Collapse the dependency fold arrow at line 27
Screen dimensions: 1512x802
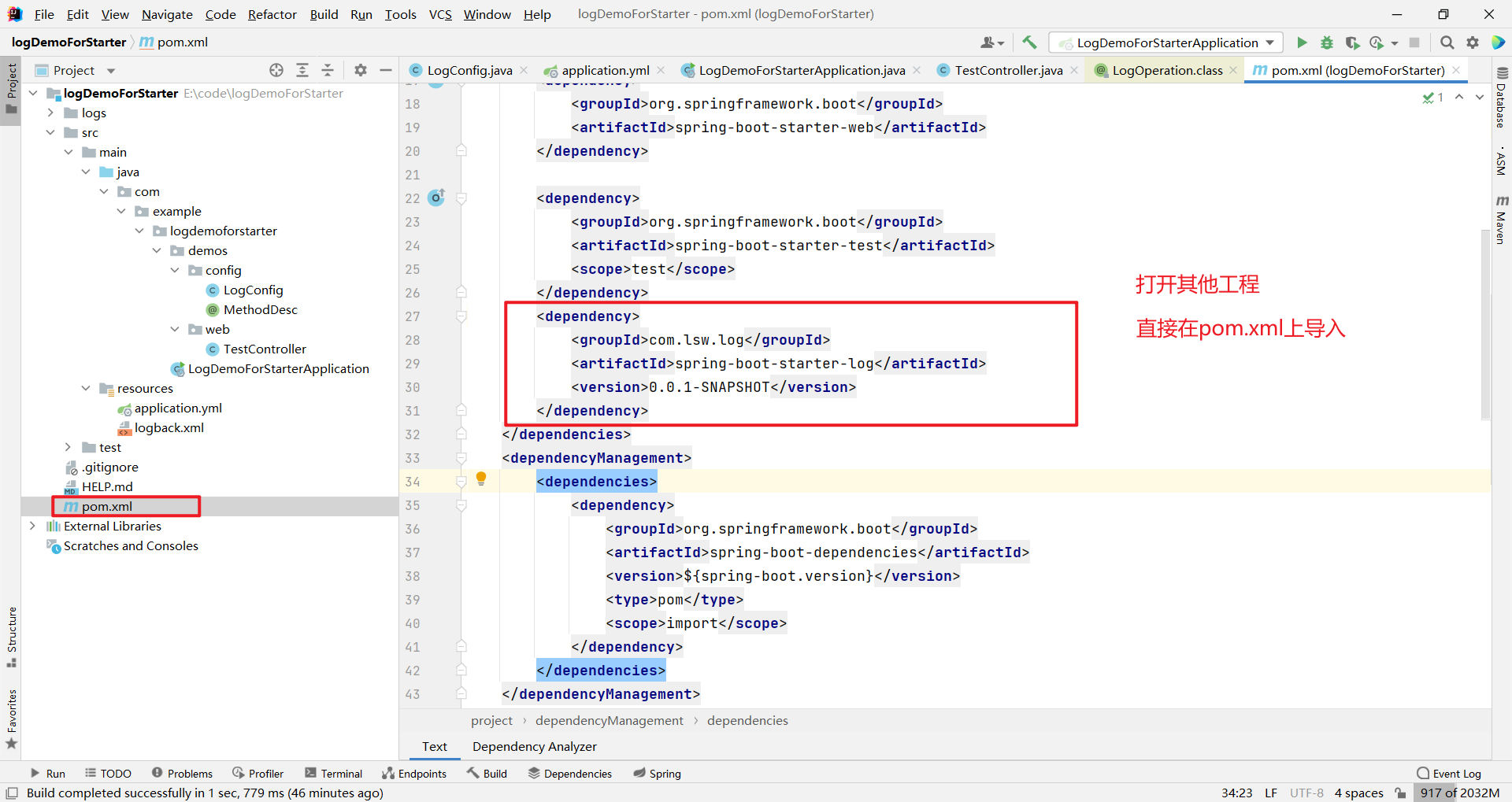tap(462, 316)
